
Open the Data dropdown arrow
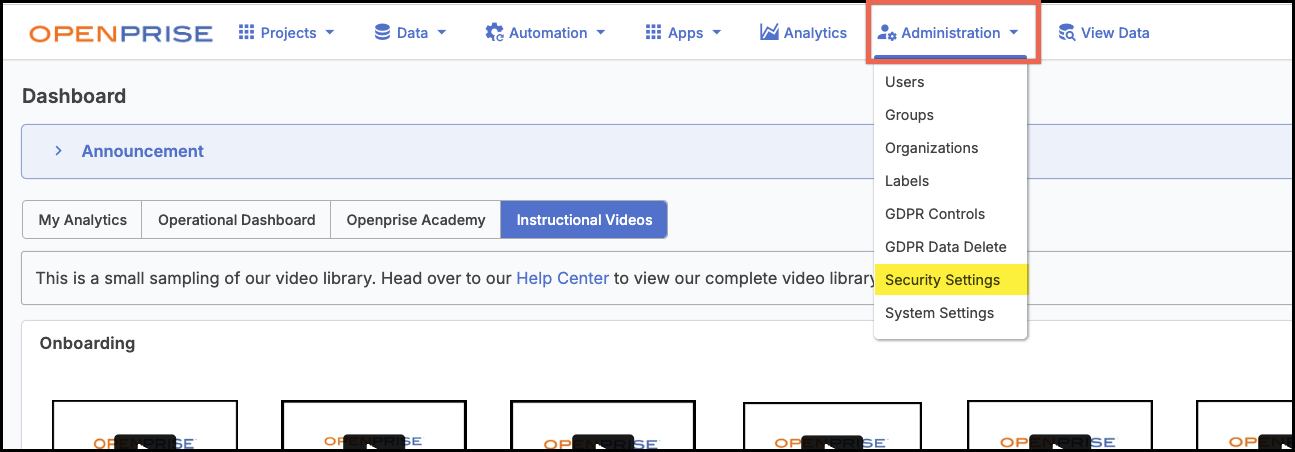click(441, 33)
